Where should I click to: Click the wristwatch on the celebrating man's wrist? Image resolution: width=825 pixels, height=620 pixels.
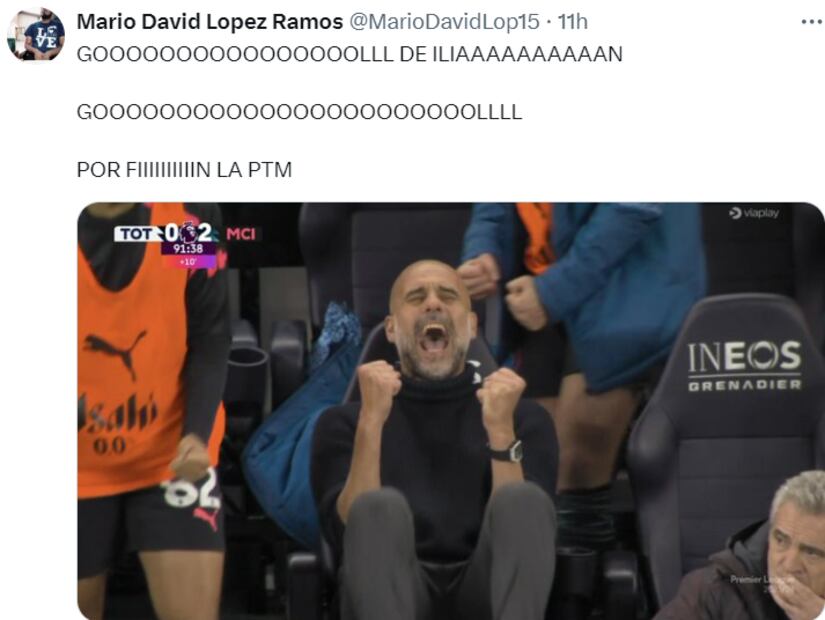coord(508,452)
